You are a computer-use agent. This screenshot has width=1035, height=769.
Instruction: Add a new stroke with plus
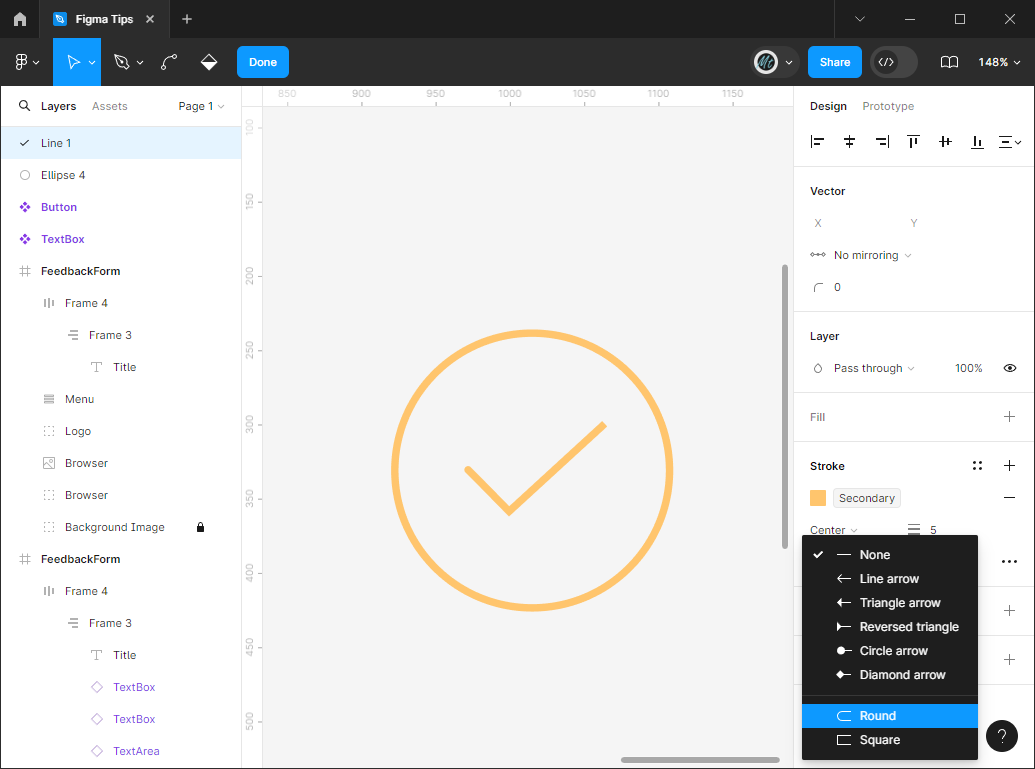pos(1009,465)
